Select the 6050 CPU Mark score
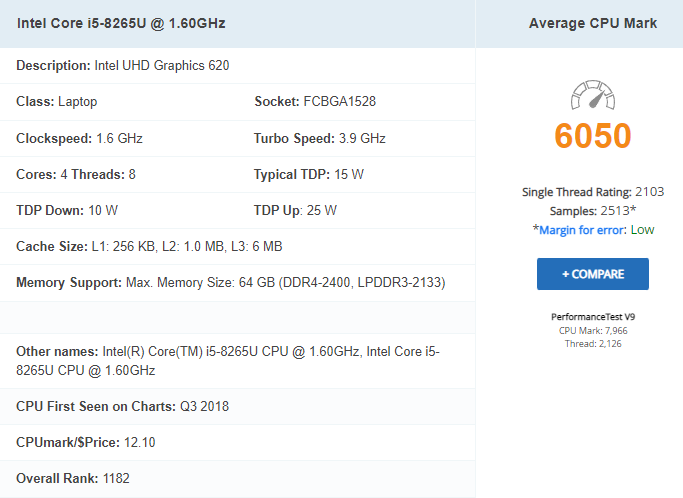683x498 pixels. point(593,136)
